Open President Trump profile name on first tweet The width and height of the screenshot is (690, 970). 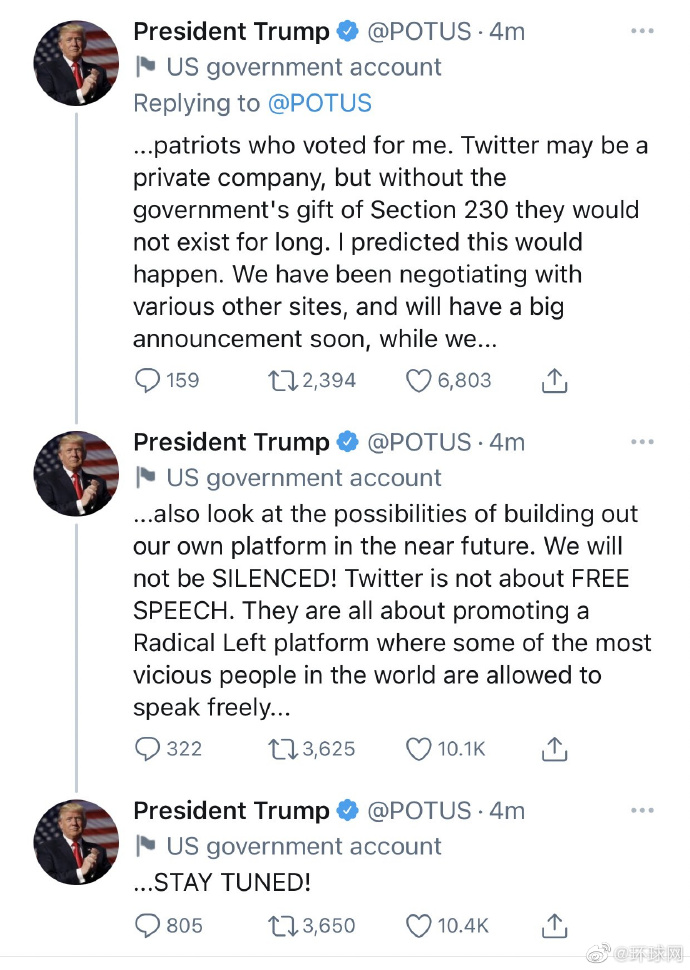tap(231, 32)
